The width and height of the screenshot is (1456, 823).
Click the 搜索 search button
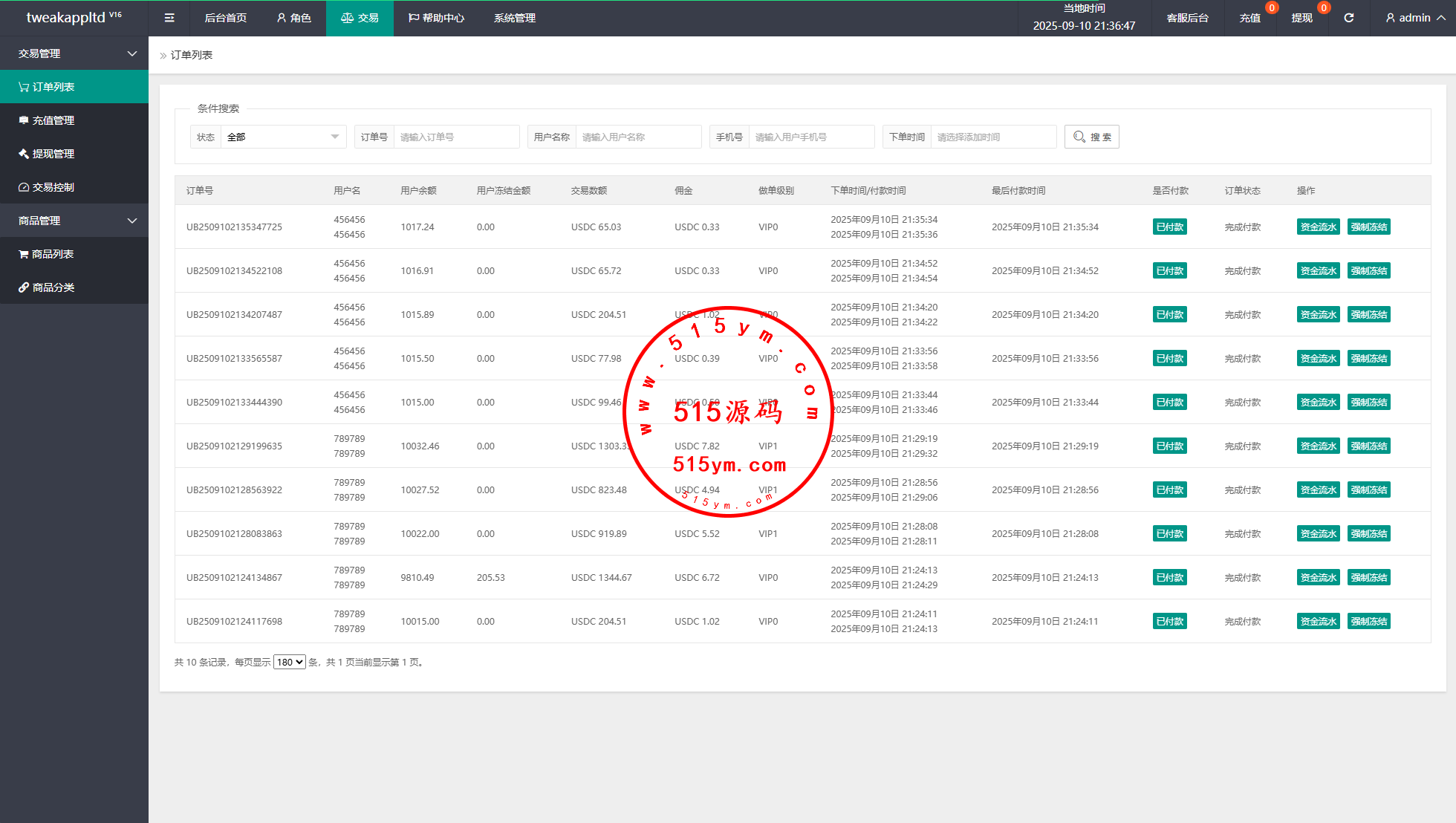tap(1091, 137)
